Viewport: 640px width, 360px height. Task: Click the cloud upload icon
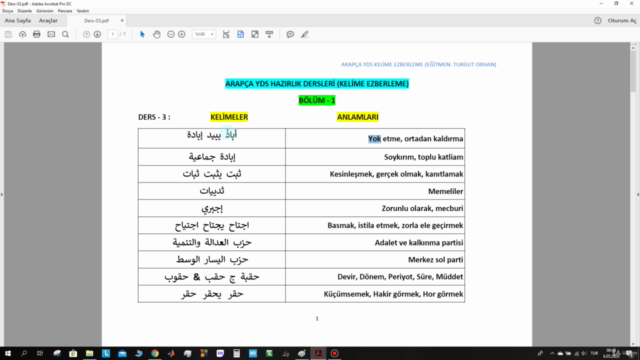click(x=22, y=34)
